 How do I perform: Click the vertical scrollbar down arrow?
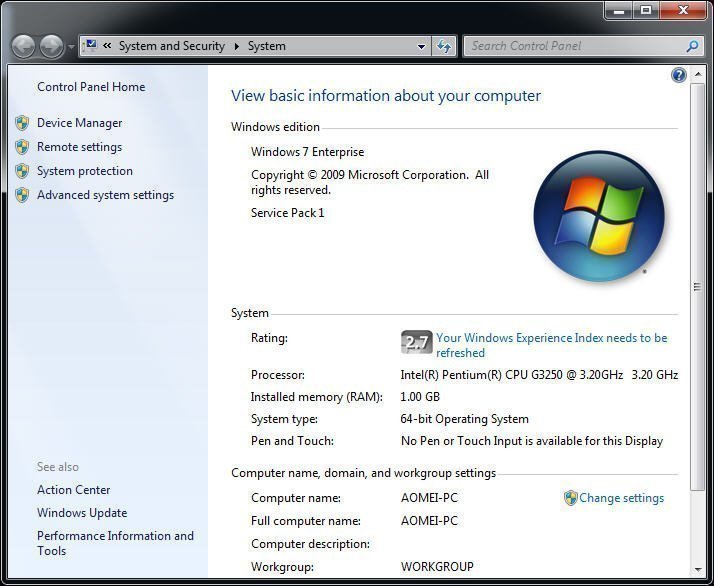[697, 571]
